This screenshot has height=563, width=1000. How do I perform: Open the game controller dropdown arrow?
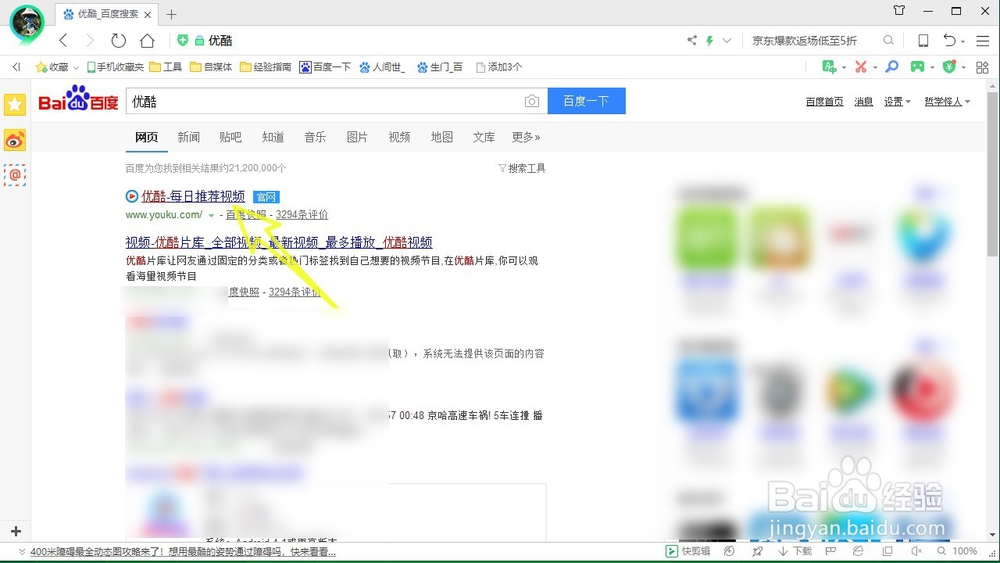click(931, 67)
